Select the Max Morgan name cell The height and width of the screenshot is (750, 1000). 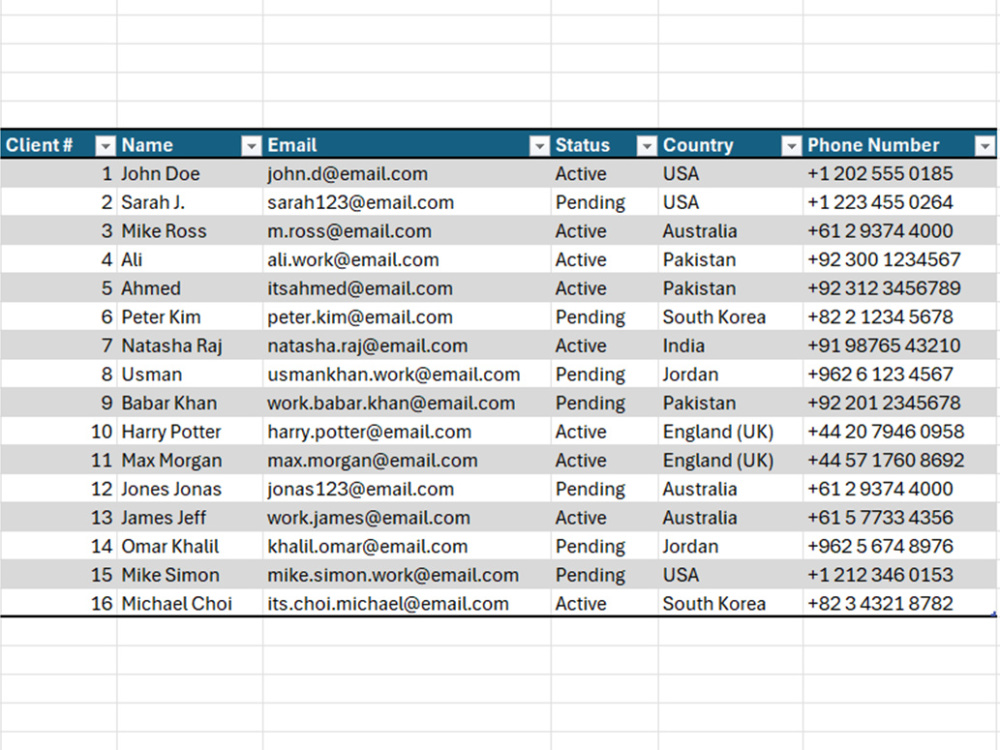click(189, 460)
